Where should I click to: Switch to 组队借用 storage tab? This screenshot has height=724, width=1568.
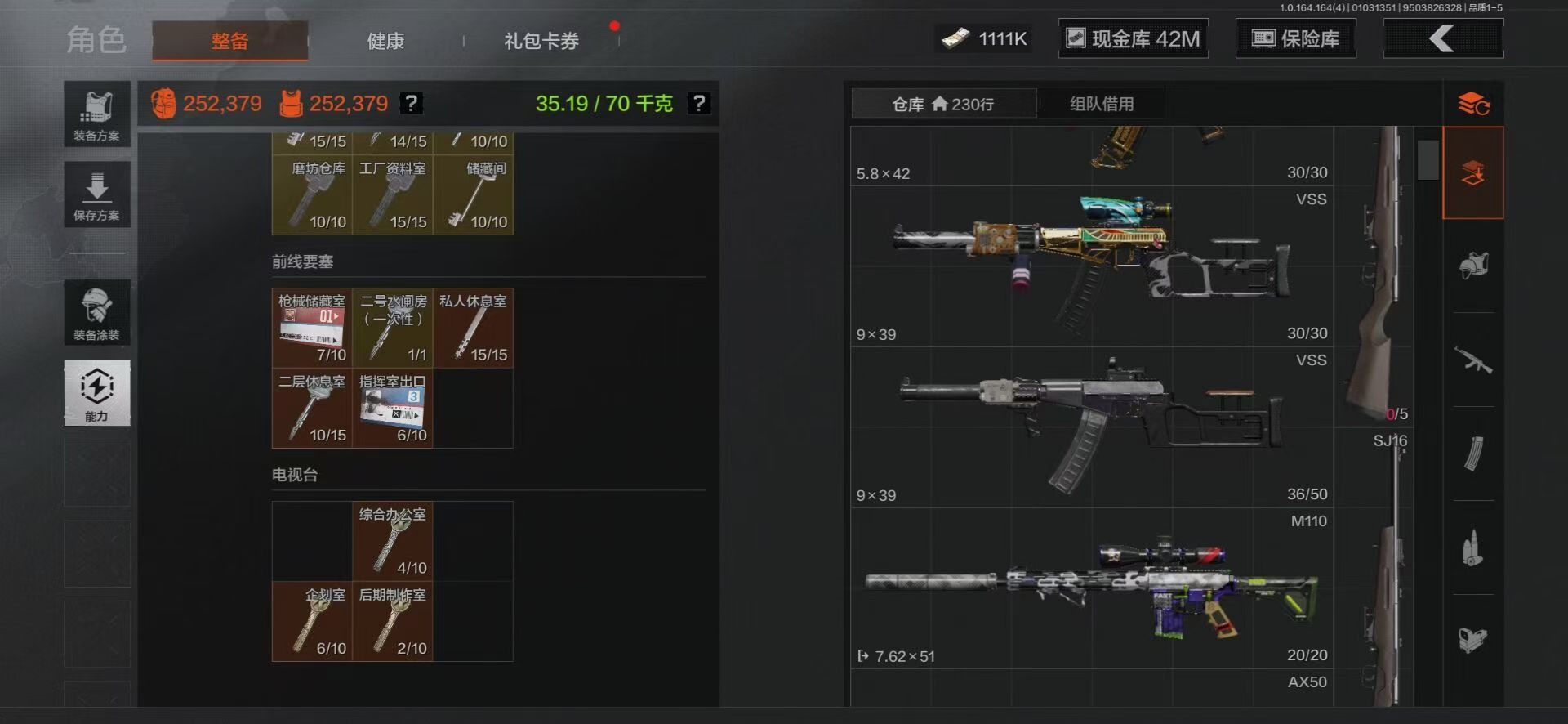(x=1102, y=104)
